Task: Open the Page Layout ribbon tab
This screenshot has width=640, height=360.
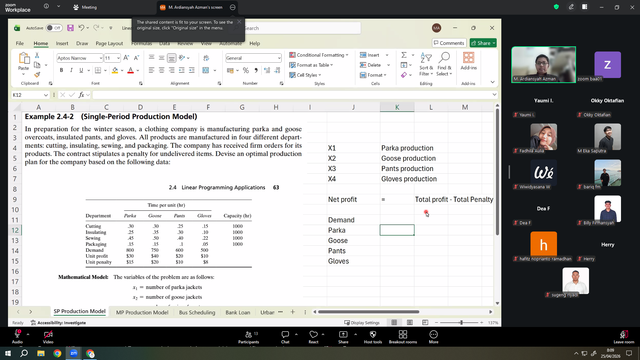Action: 109,43
